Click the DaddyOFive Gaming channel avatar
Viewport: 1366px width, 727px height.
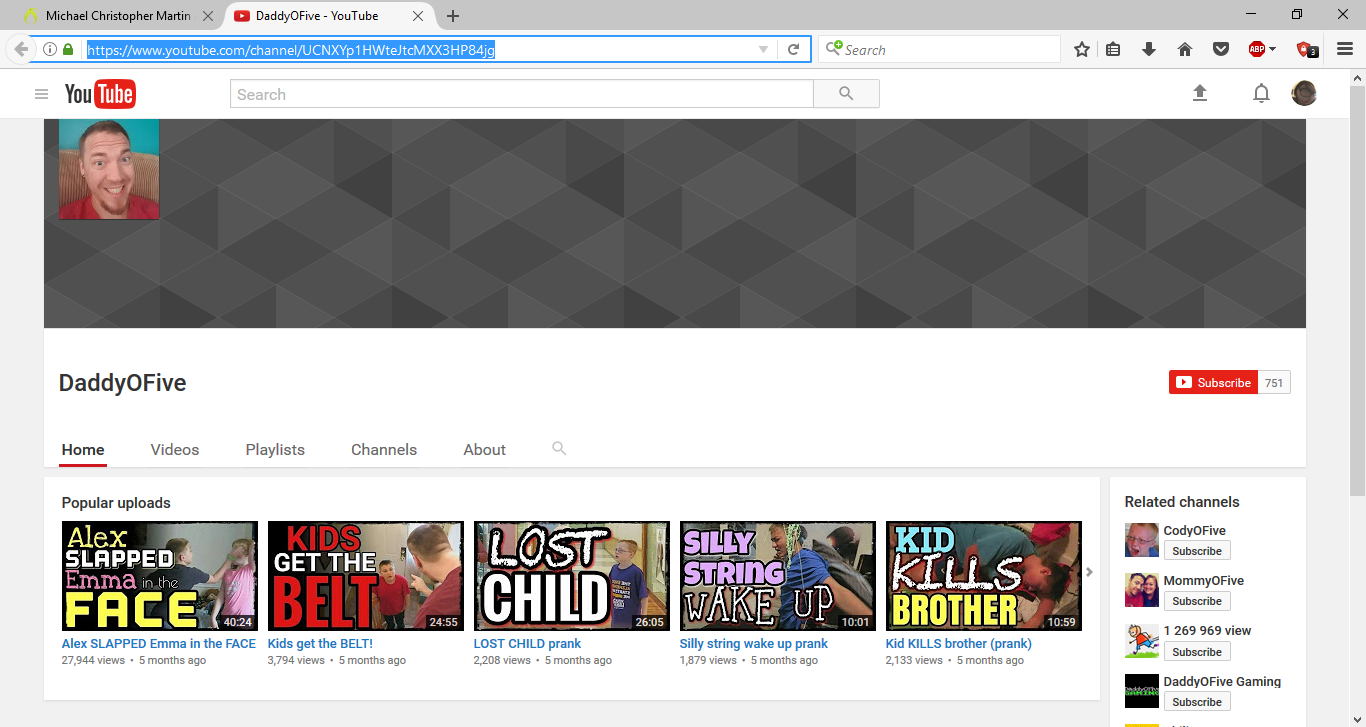click(1142, 691)
